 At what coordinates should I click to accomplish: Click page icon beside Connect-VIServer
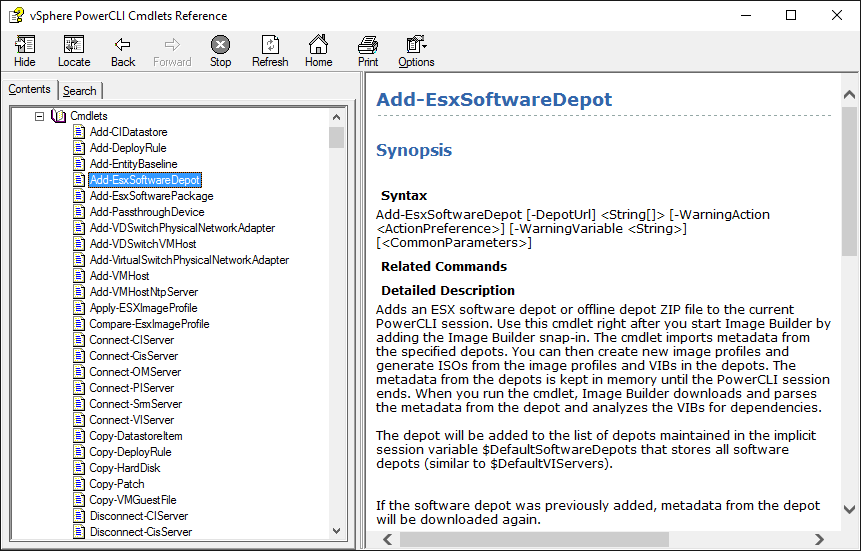click(x=79, y=420)
